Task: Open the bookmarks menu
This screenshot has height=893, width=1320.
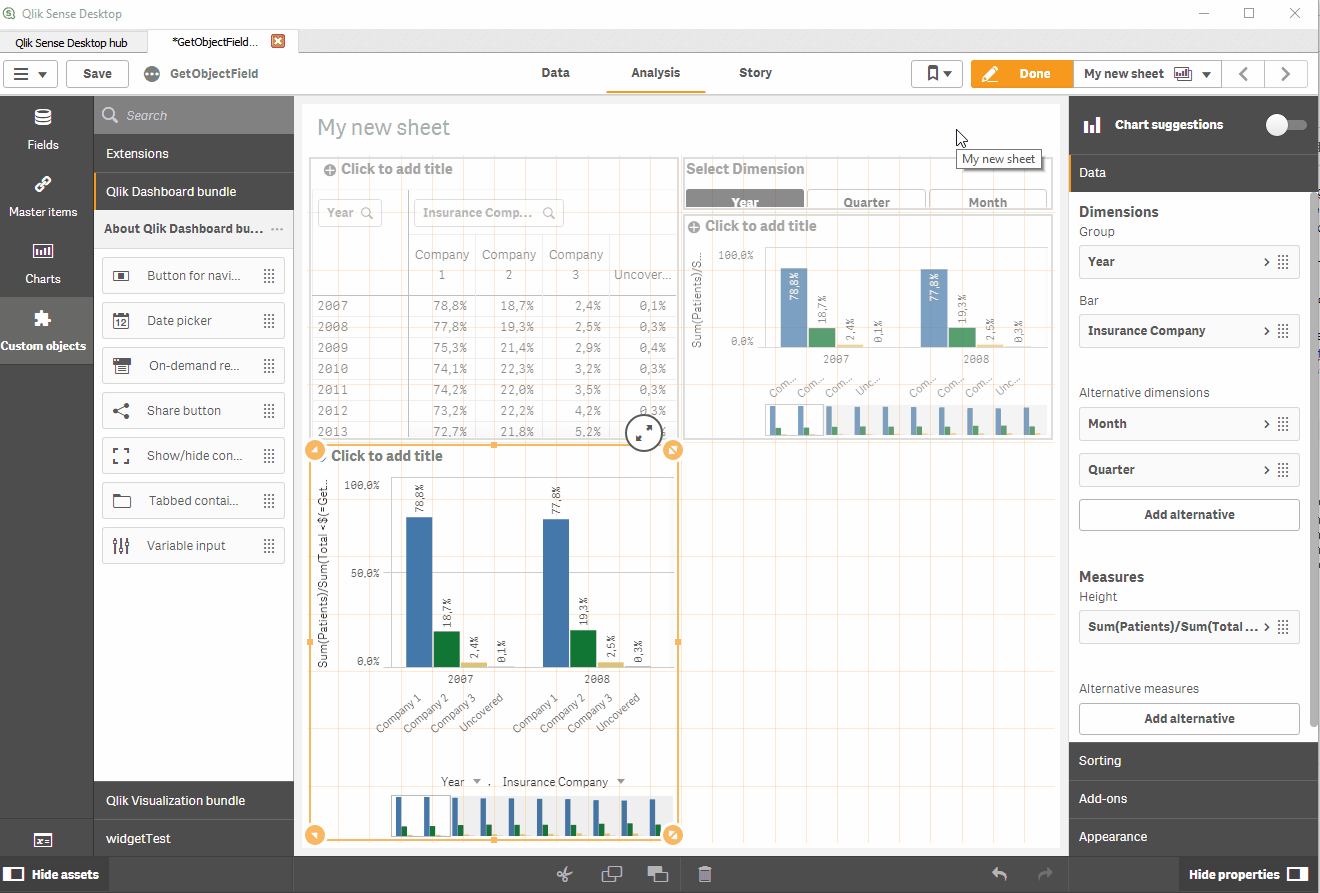Action: point(937,74)
